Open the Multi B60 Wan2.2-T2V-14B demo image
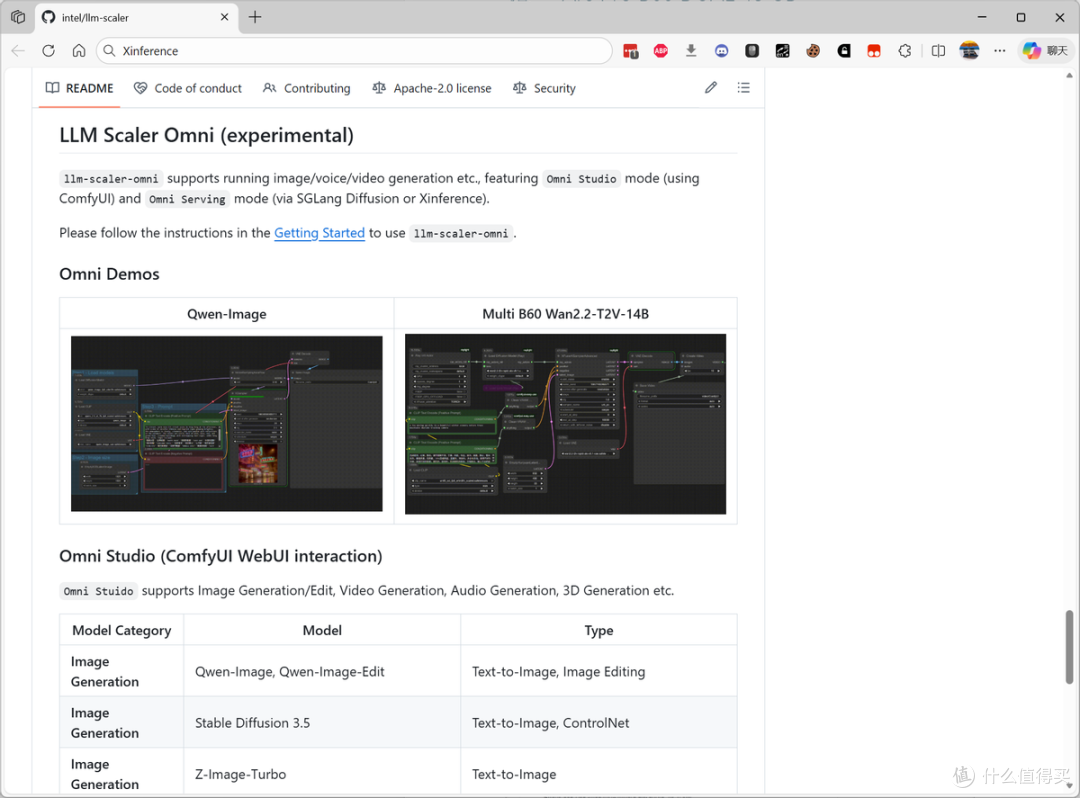The width and height of the screenshot is (1080, 798). click(565, 424)
